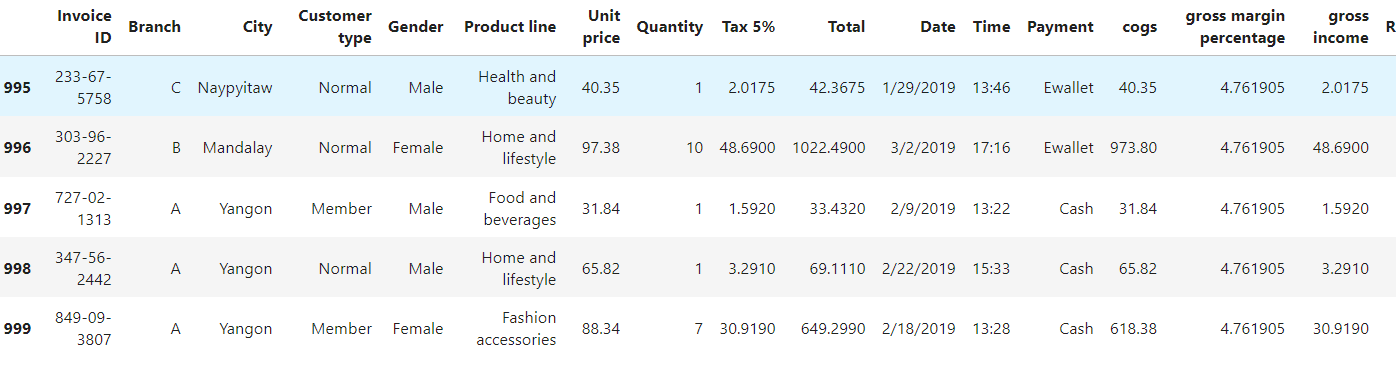The height and width of the screenshot is (365, 1396).
Task: Click the Mandalay city cell
Action: [x=237, y=147]
